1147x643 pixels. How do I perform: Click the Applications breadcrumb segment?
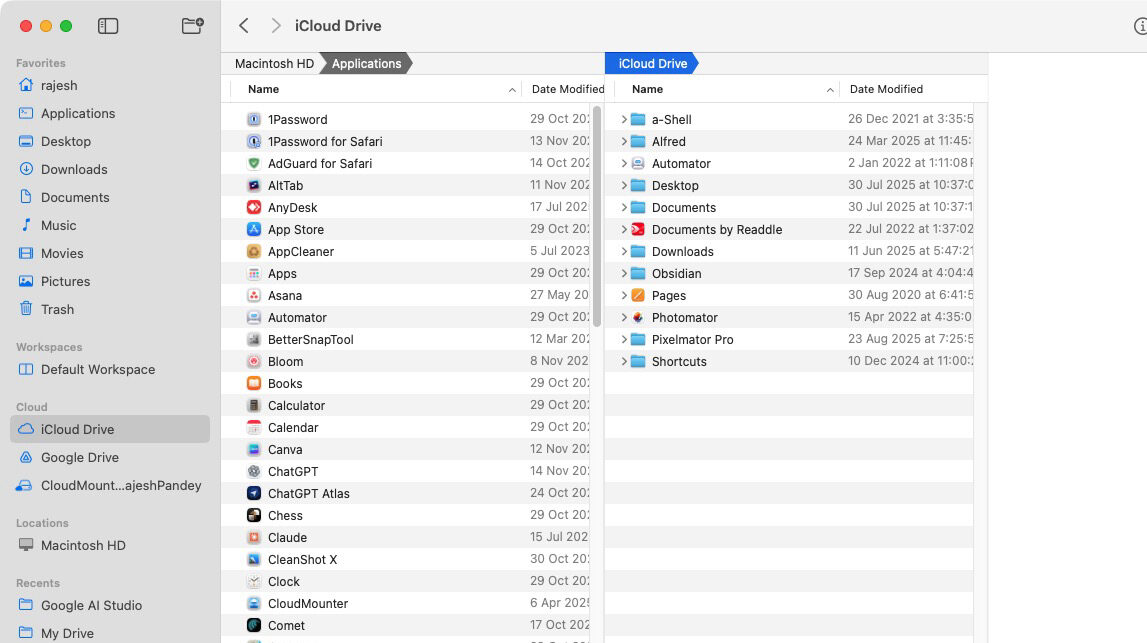[x=366, y=63]
